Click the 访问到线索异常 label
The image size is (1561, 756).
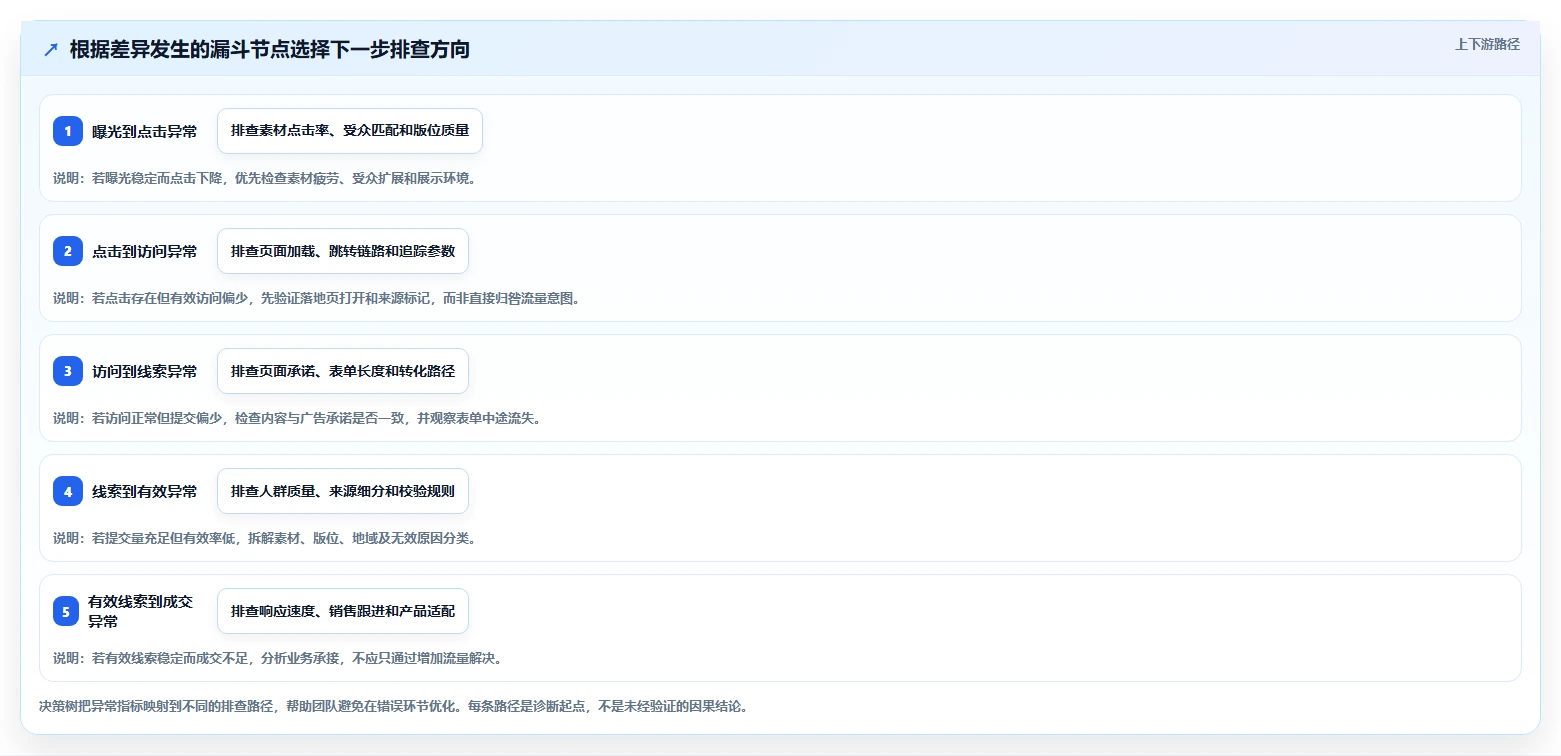pos(145,372)
